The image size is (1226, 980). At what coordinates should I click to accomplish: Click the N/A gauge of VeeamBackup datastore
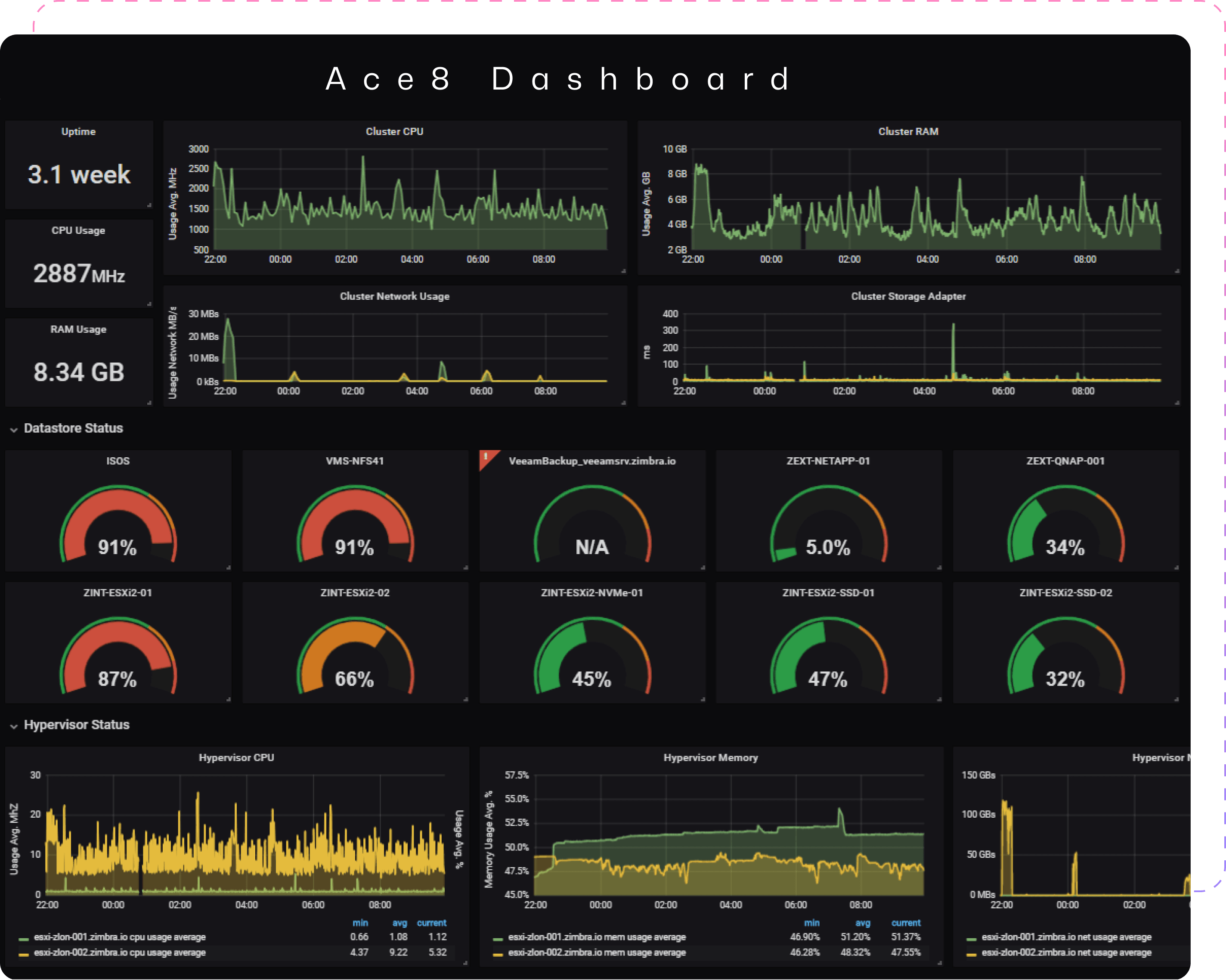tap(592, 524)
